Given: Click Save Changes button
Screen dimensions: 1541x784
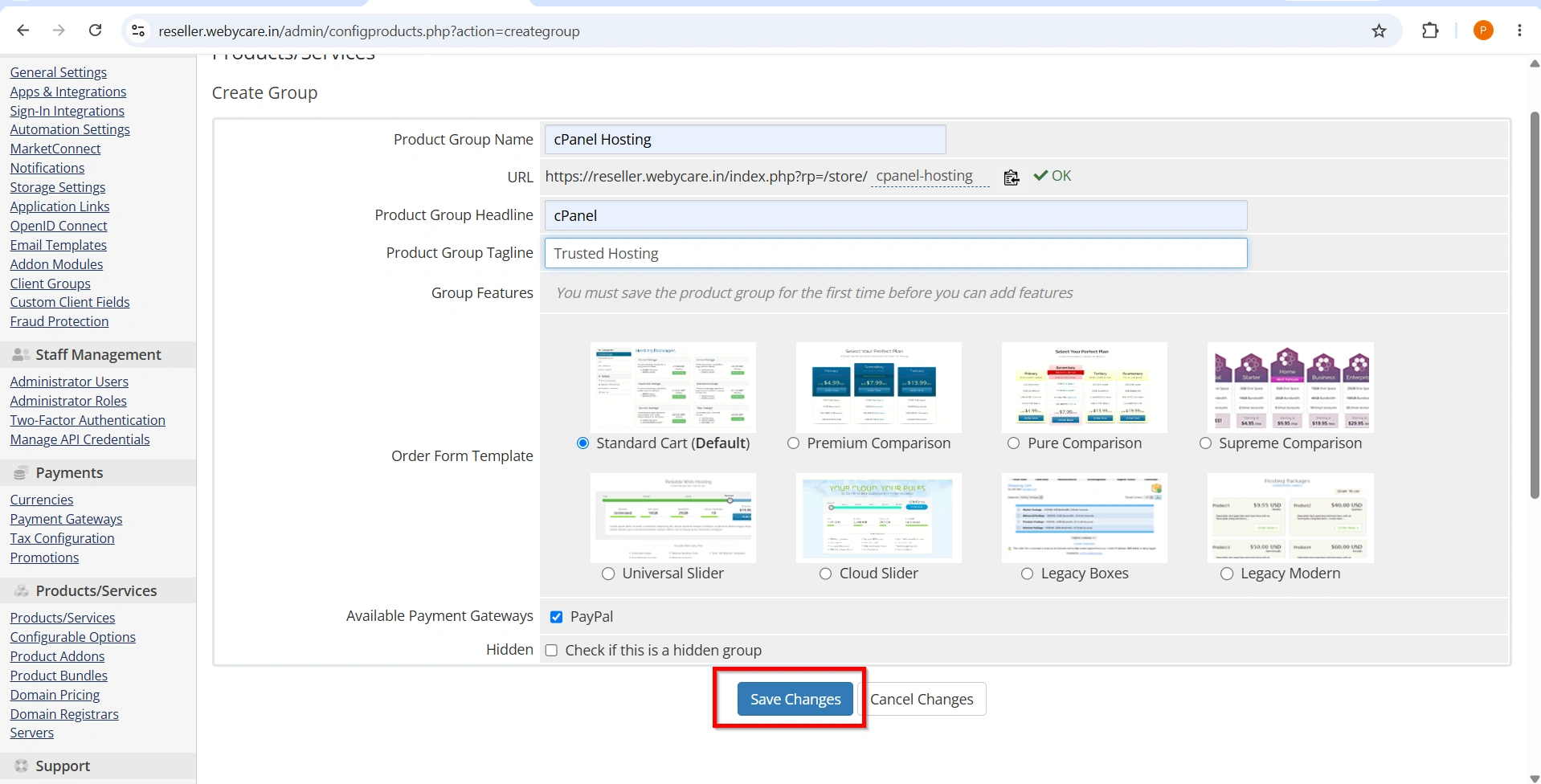Looking at the screenshot, I should pos(795,700).
